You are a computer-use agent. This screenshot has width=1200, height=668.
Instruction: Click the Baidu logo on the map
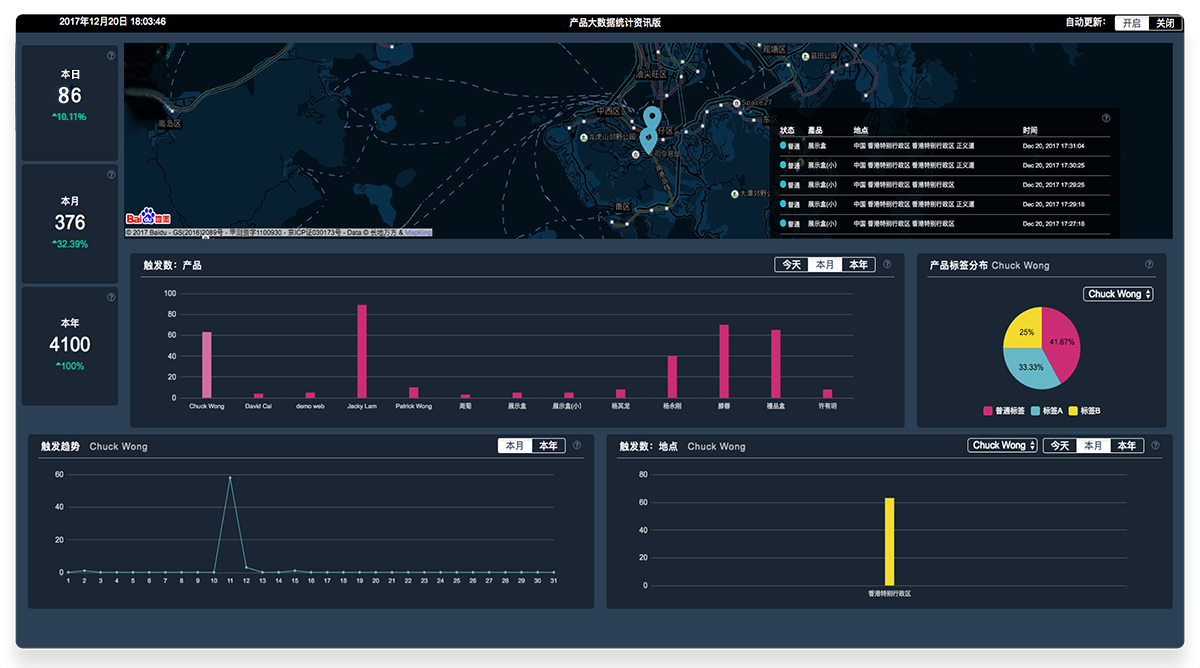pos(148,216)
